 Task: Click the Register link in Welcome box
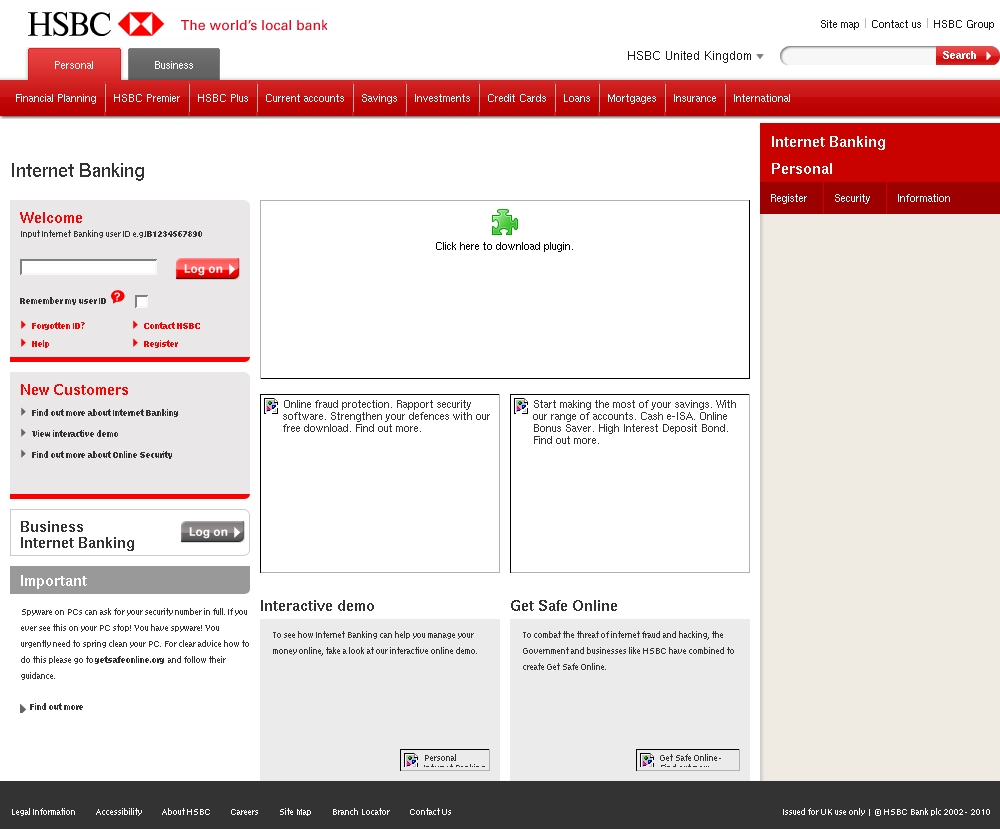[161, 344]
